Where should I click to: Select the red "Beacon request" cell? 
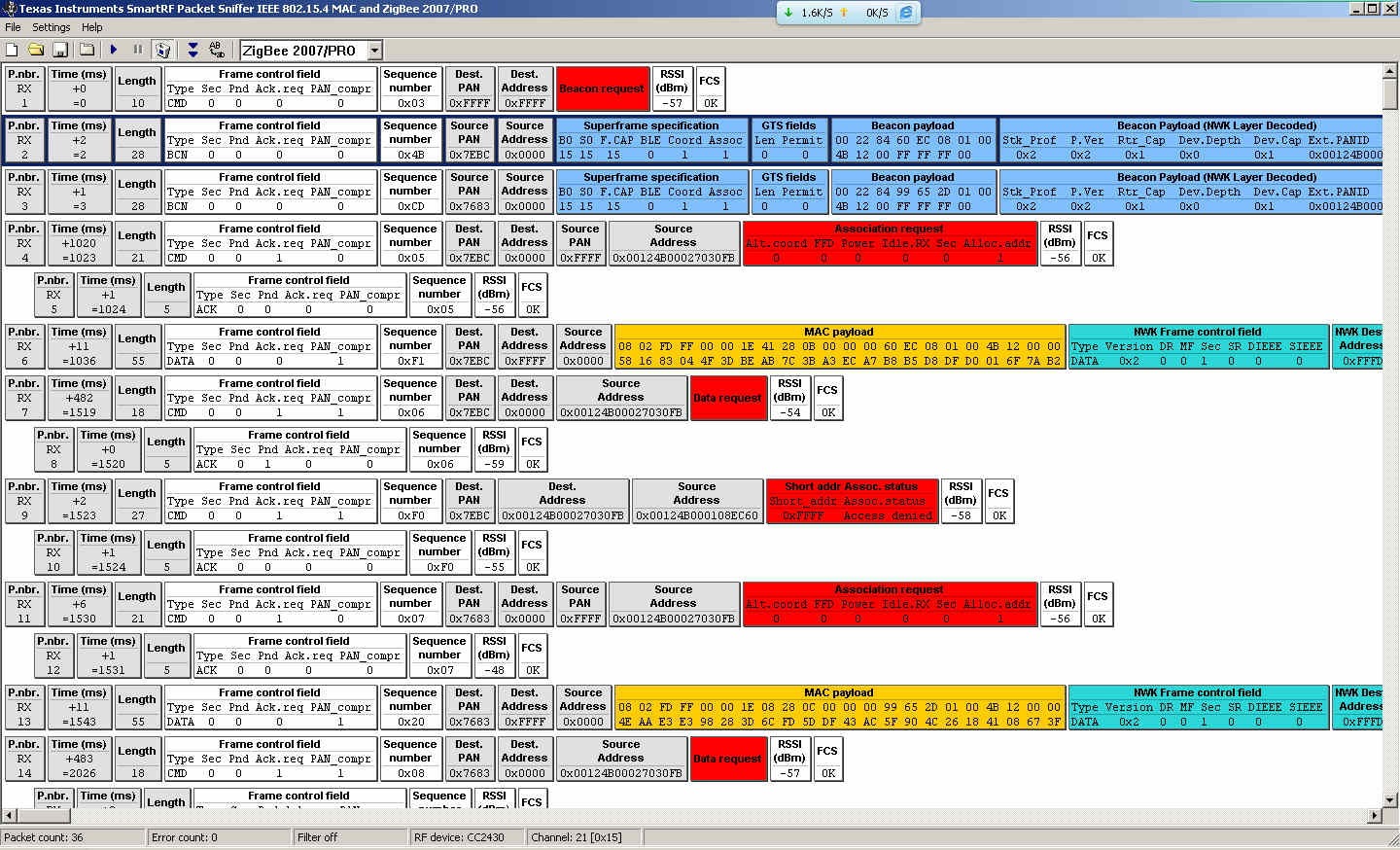[603, 89]
